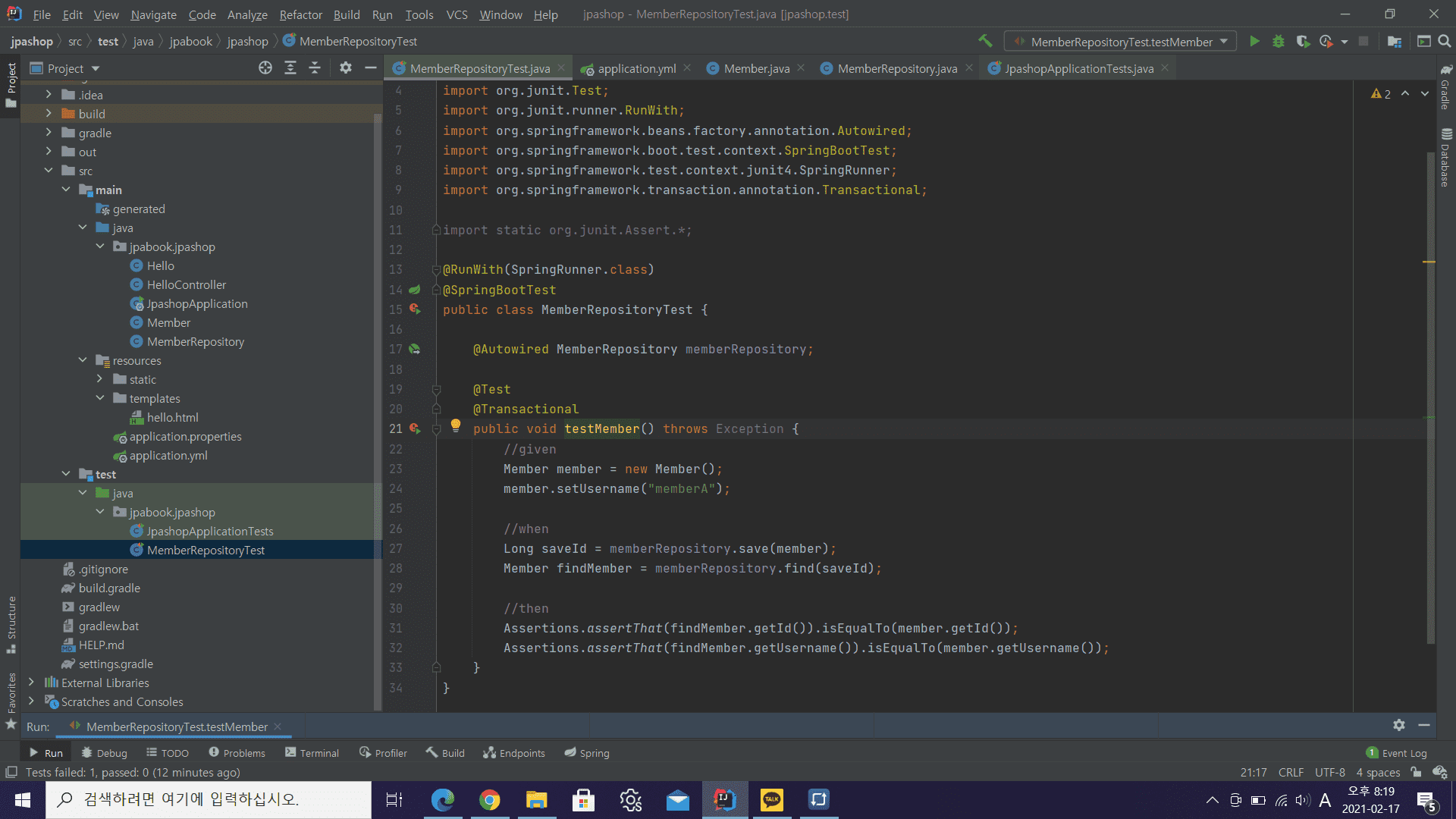Click the Debug bug icon in toolbar
1456x819 pixels.
(1279, 42)
